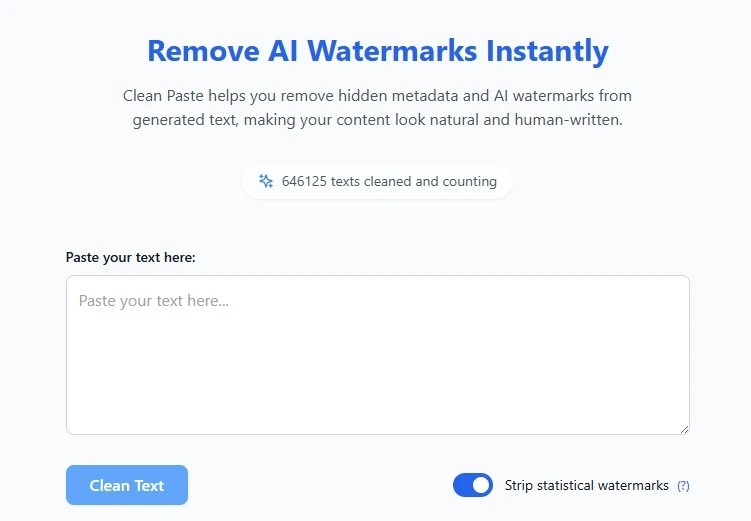Viewport: 751px width, 521px height.
Task: Click the "Strip statistical watermarks" label text
Action: (586, 486)
